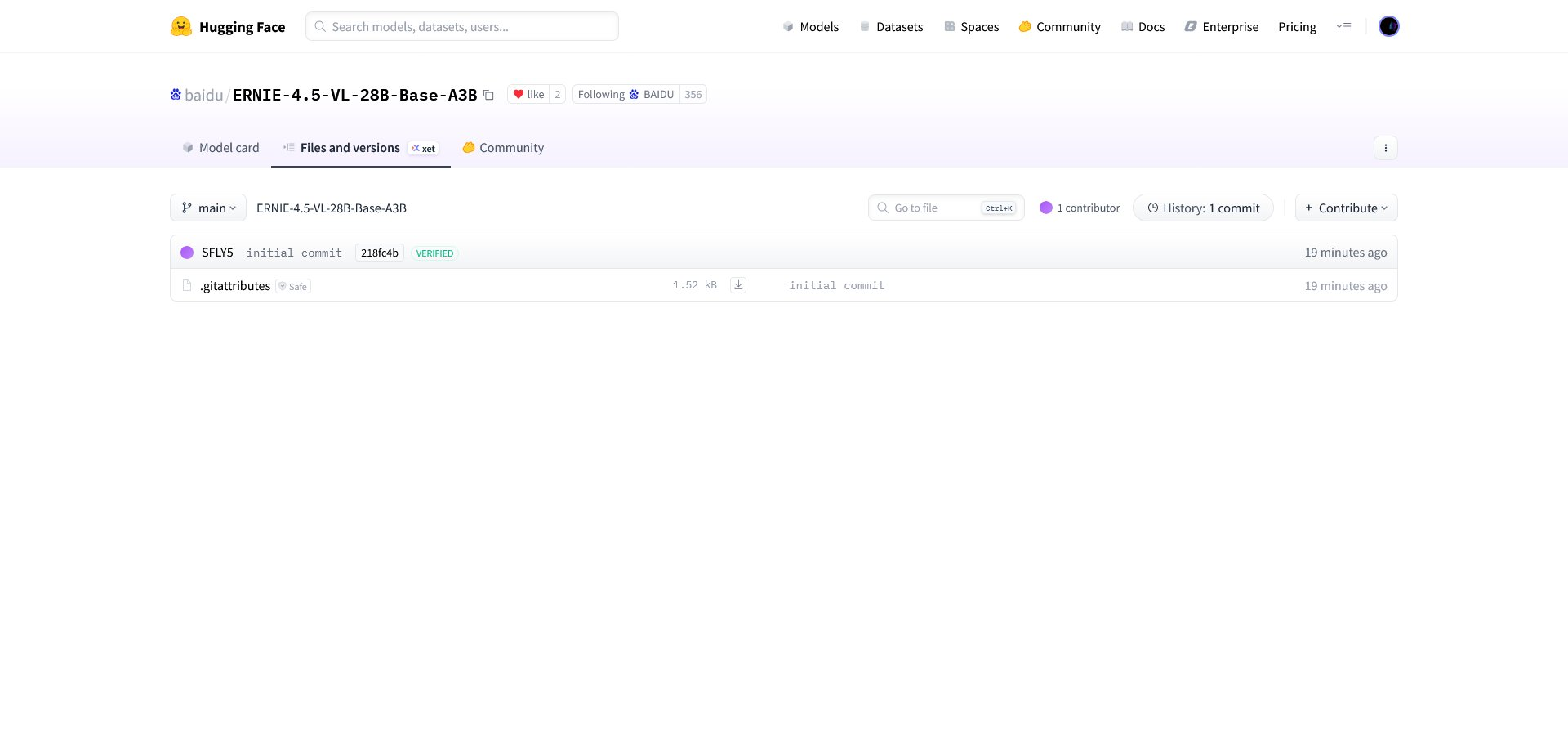This screenshot has width=1568, height=751.
Task: Open the Docs nav item
Action: pos(1143,26)
